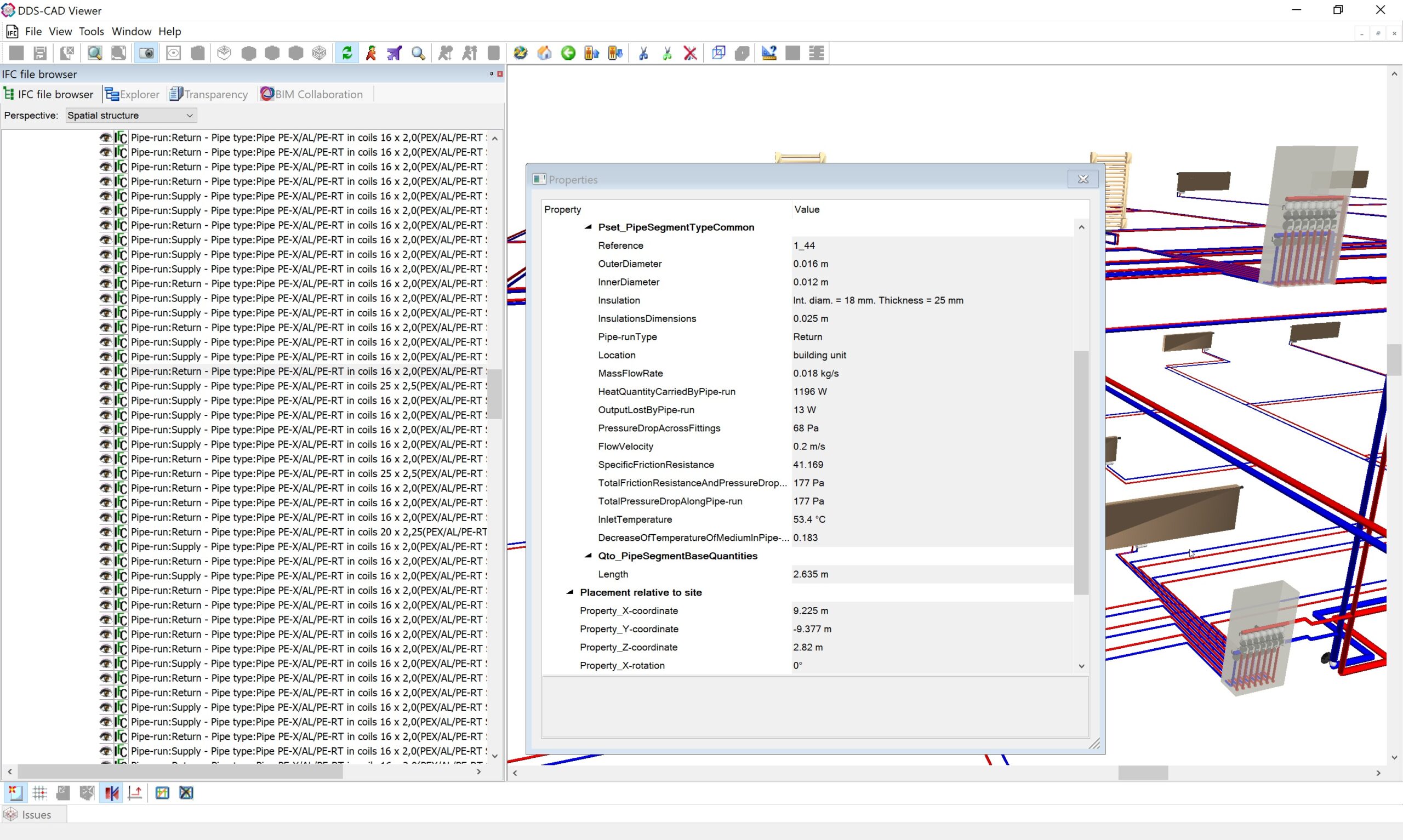Screen dimensions: 1403x840
Task: Open the measure tool ruler icon
Action: tap(768, 53)
